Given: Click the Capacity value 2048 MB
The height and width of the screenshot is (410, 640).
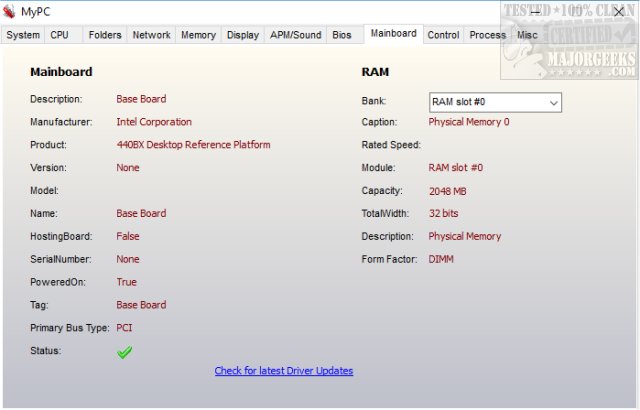Looking at the screenshot, I should point(447,191).
